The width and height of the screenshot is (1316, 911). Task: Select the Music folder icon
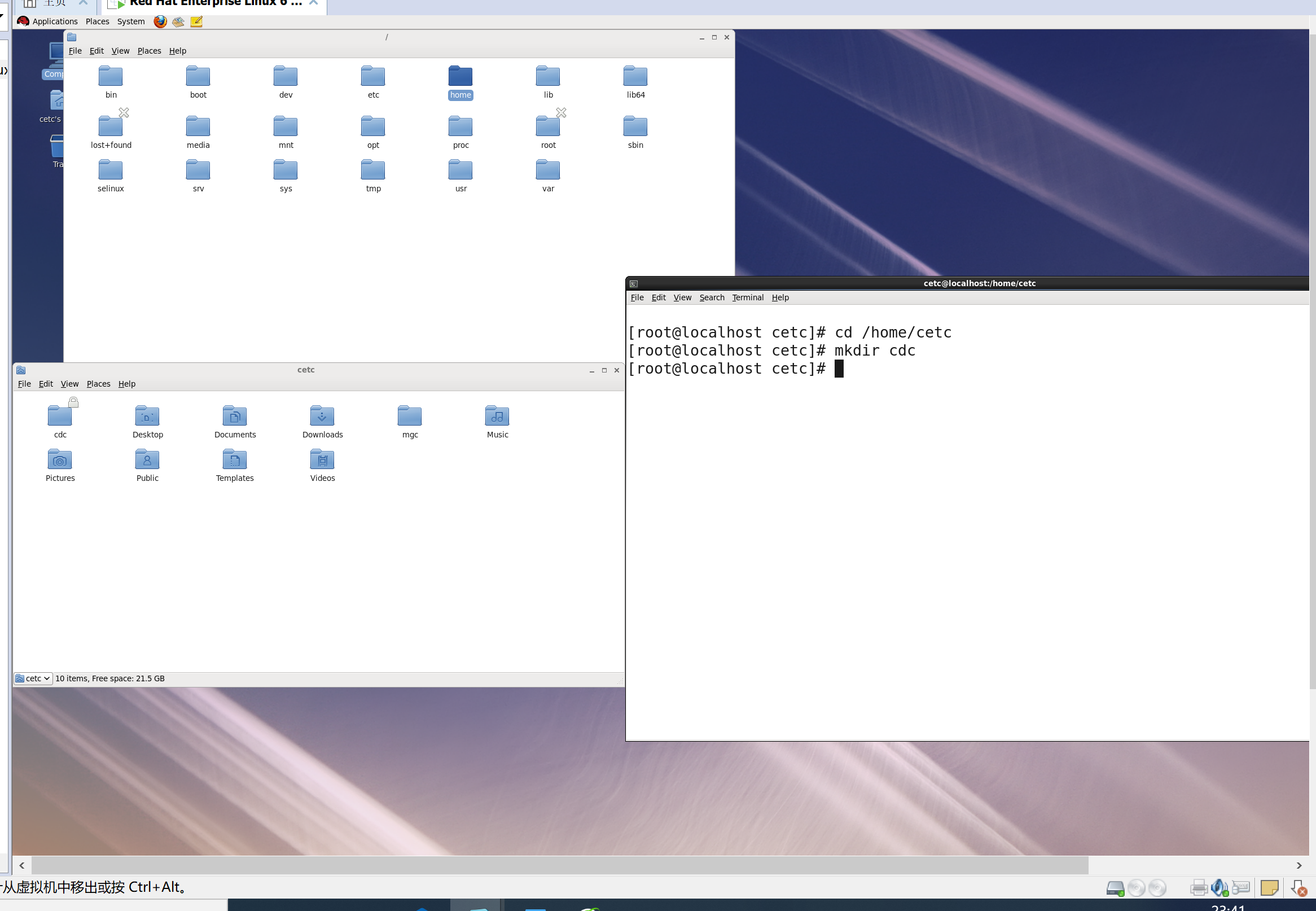(x=497, y=416)
